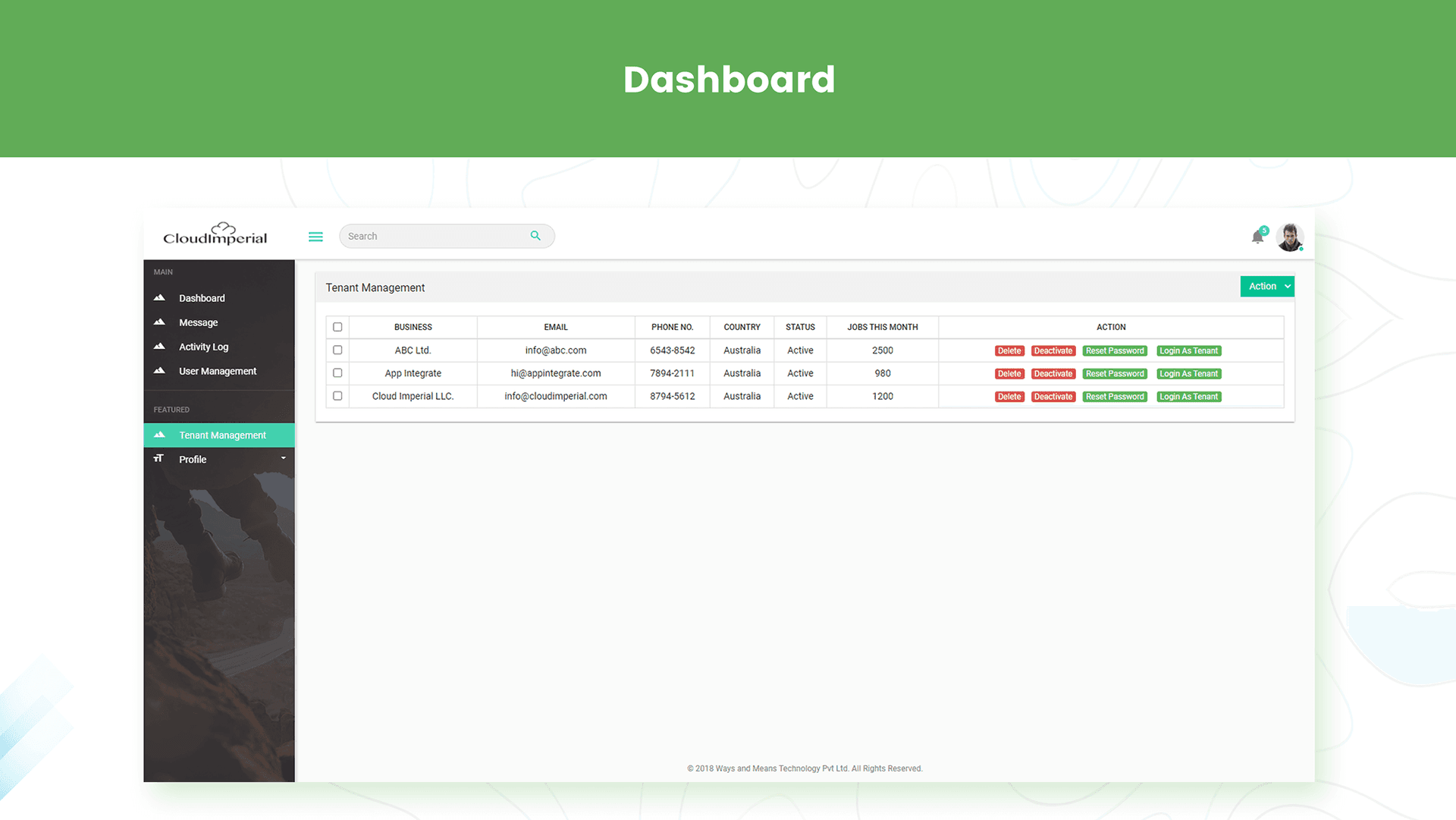
Task: Login As Tenant for App Integrate
Action: pyautogui.click(x=1189, y=373)
